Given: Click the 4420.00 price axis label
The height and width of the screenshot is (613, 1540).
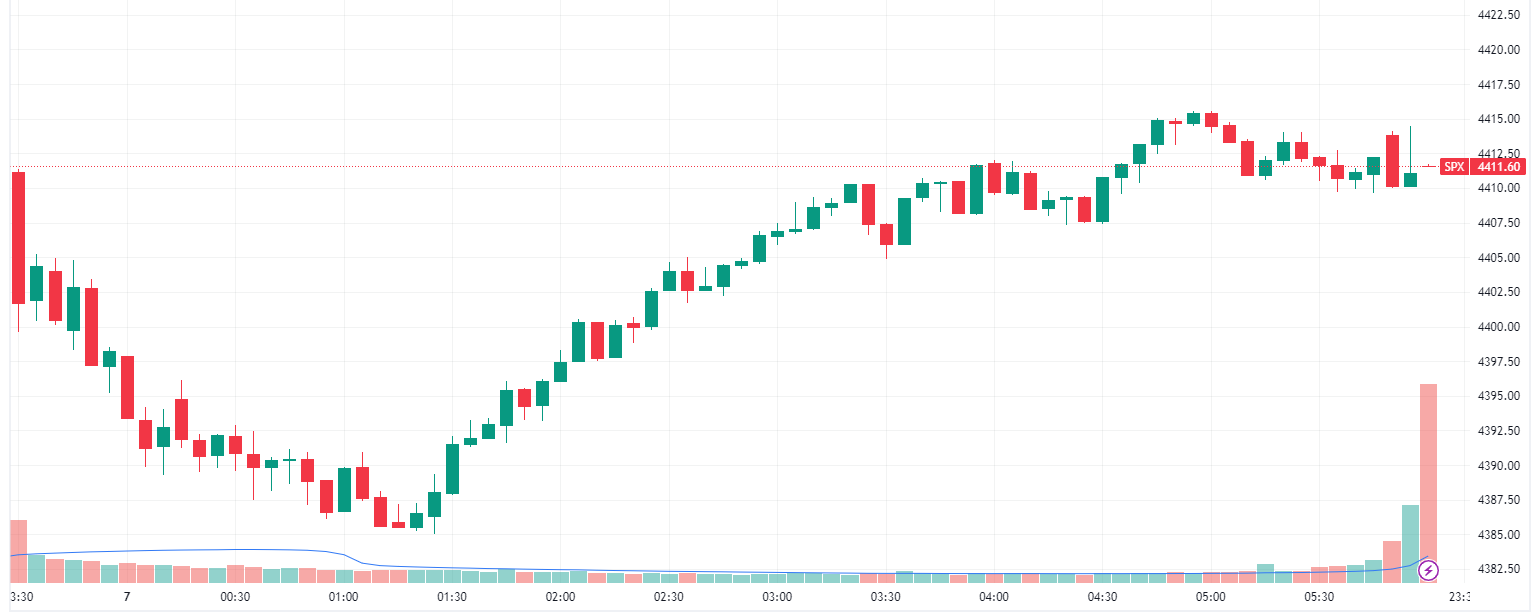Looking at the screenshot, I should point(1498,50).
